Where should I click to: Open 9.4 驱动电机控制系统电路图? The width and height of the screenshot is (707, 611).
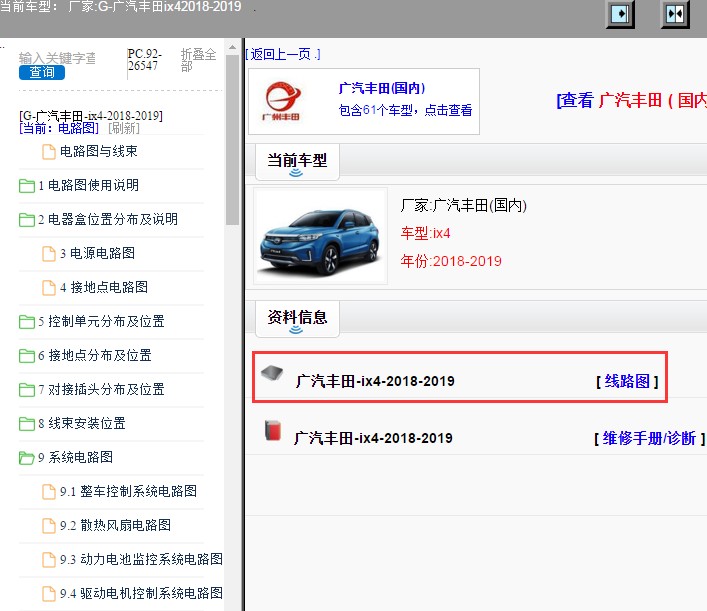(142, 593)
